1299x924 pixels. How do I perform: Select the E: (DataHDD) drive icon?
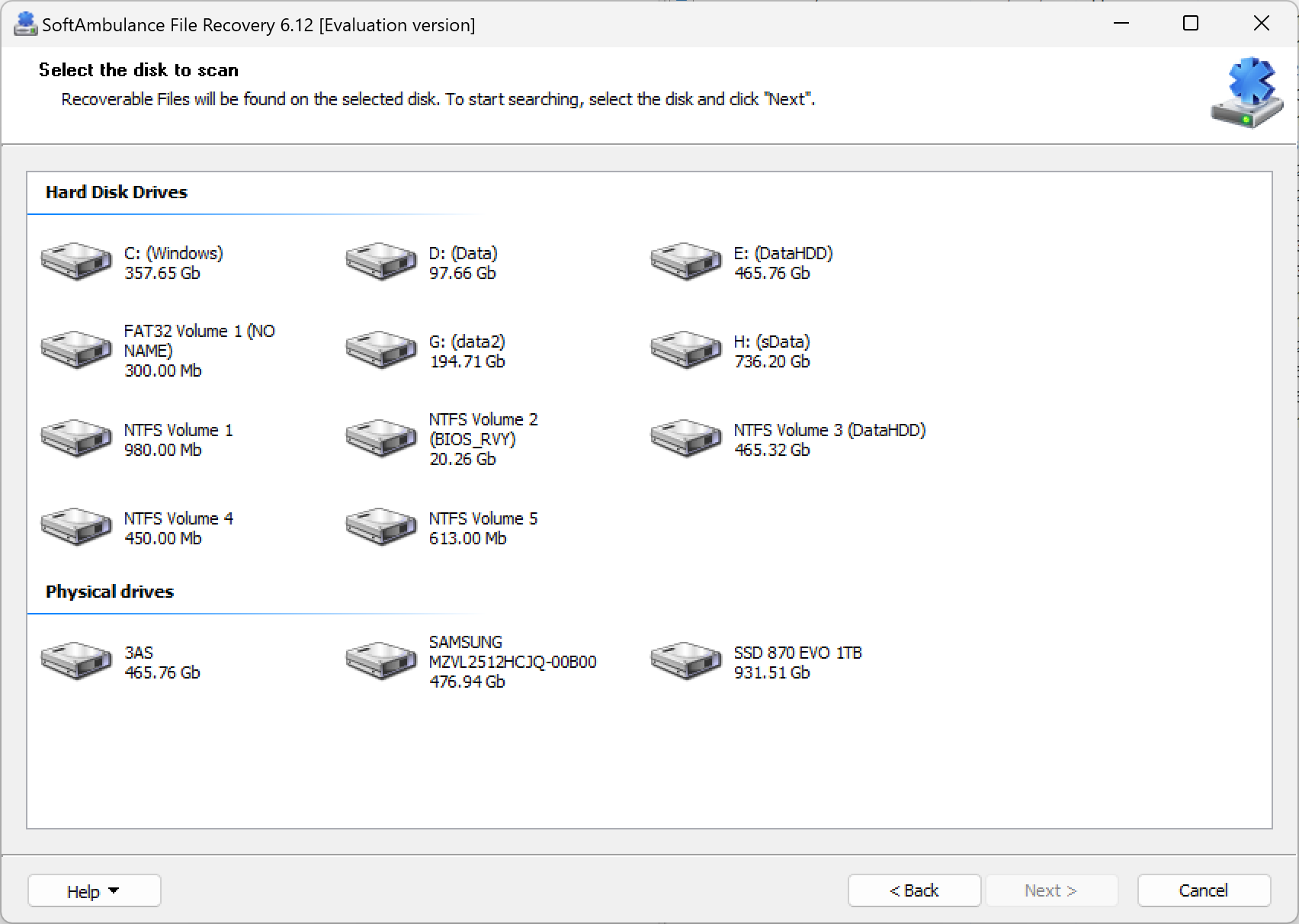(686, 261)
